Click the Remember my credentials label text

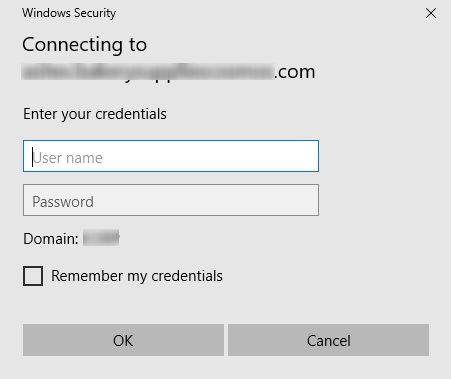137,276
